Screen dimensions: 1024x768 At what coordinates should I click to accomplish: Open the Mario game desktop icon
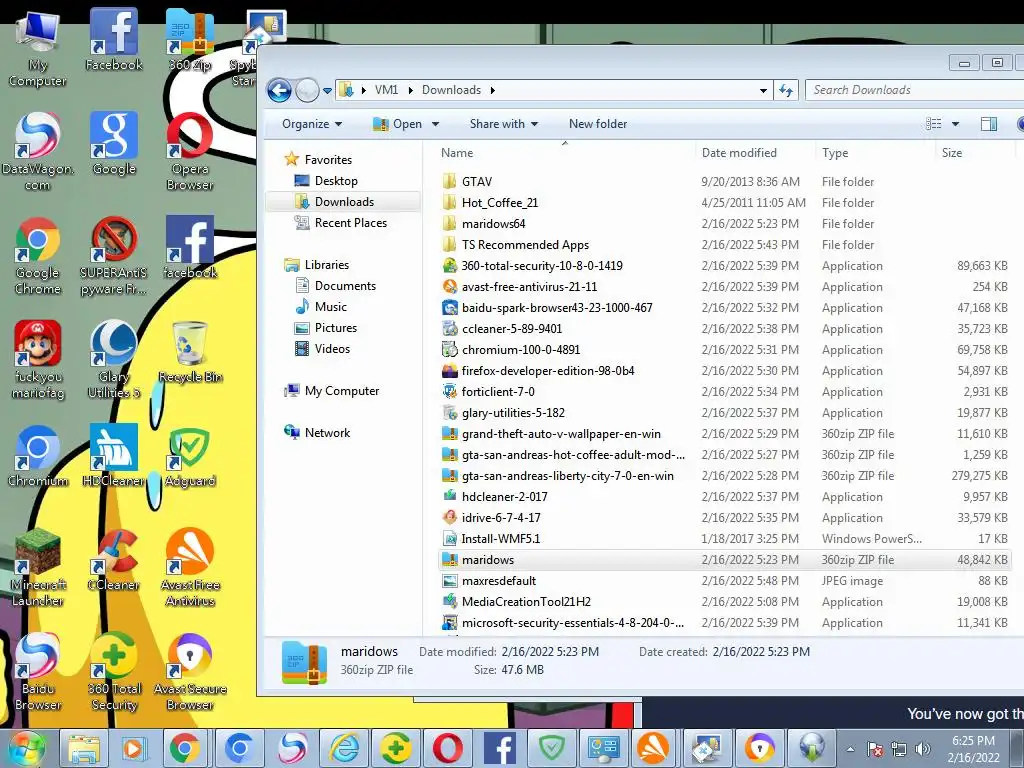click(38, 360)
